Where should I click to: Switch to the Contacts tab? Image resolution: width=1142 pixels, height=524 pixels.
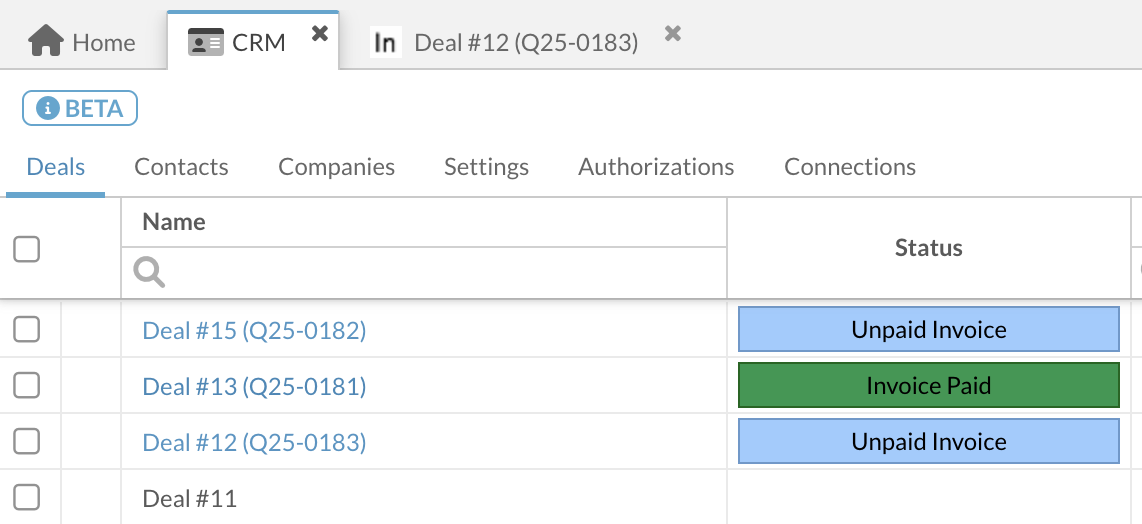pyautogui.click(x=181, y=167)
